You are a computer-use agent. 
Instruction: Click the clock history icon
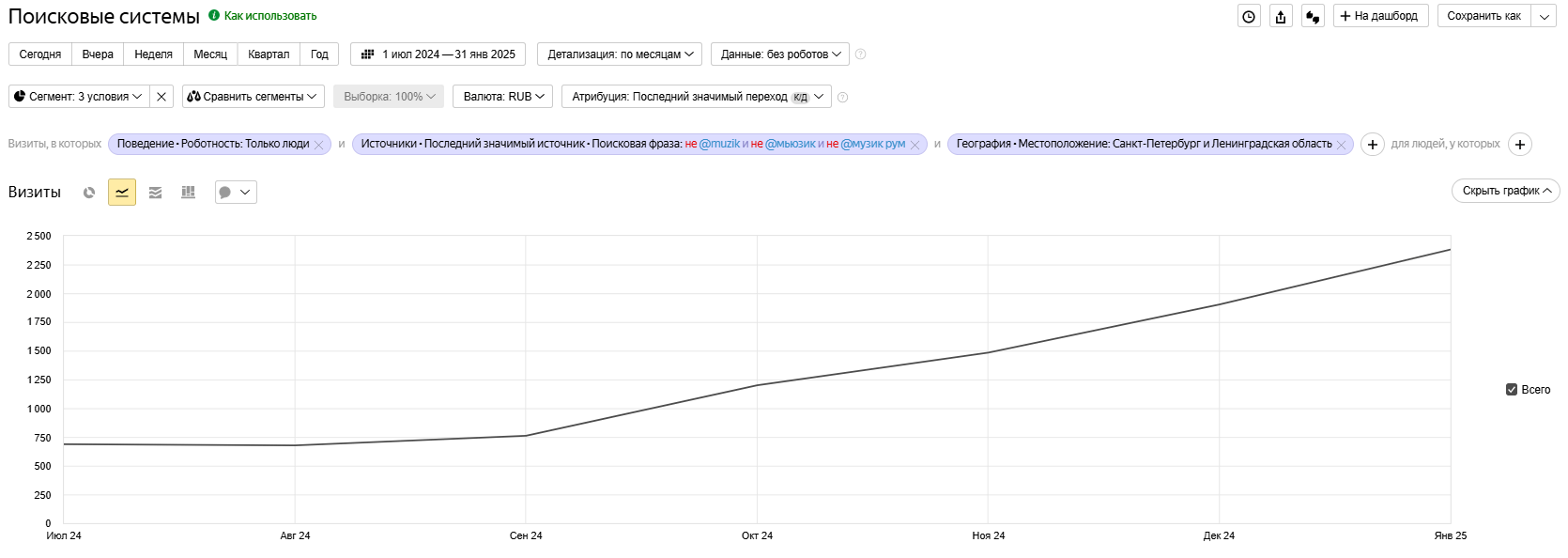click(x=1249, y=16)
